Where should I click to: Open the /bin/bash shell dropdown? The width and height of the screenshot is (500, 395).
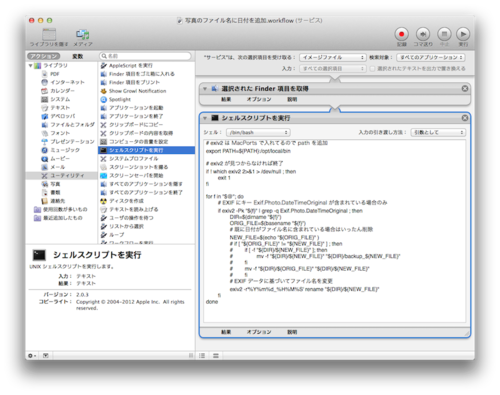258,132
